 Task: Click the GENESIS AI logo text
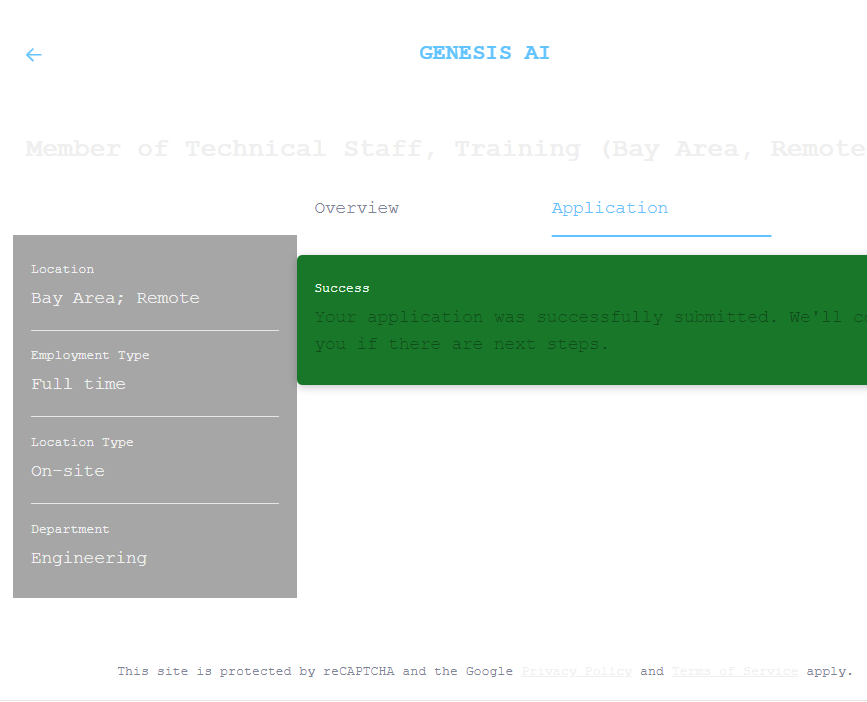pyautogui.click(x=484, y=54)
